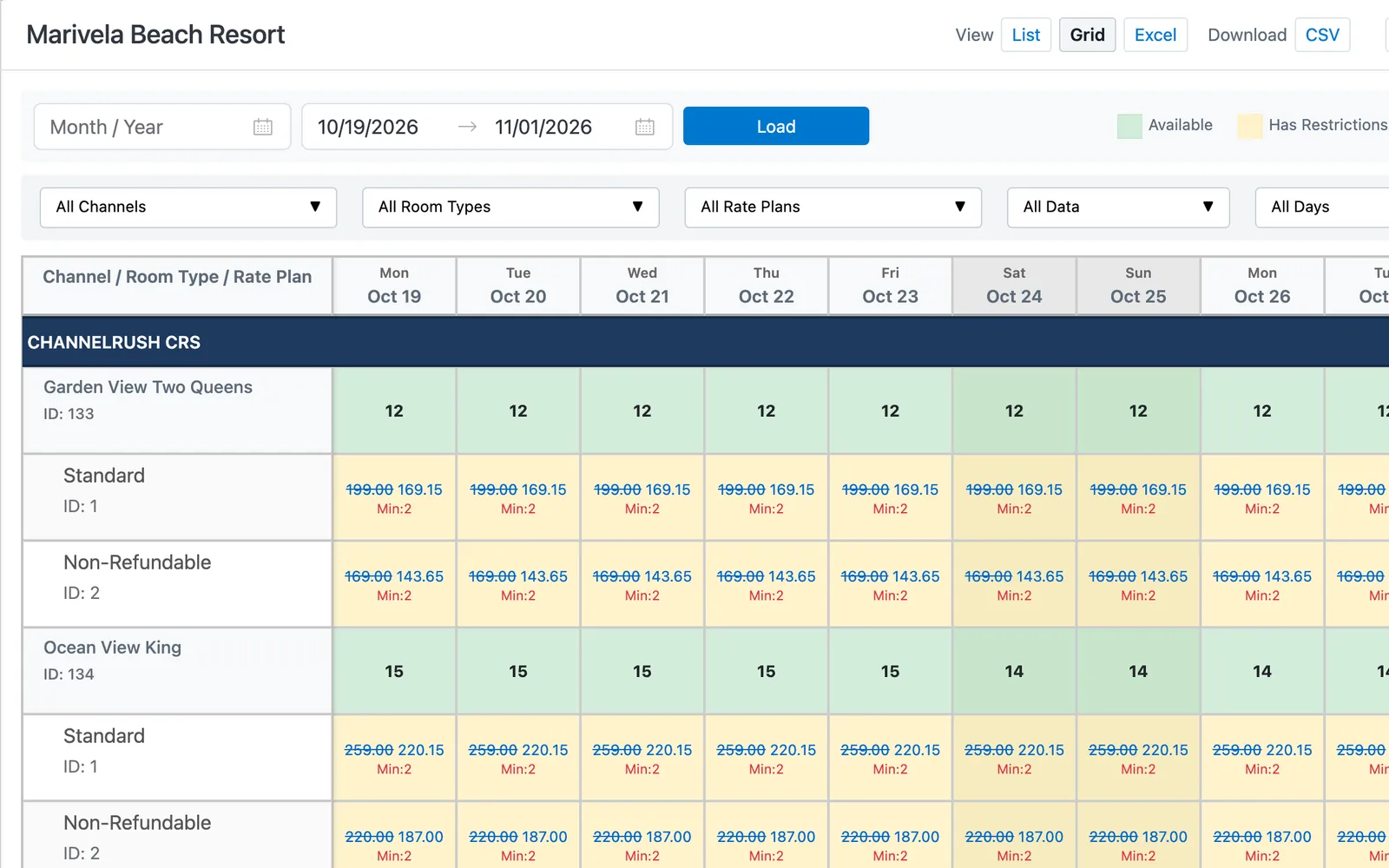Viewport: 1389px width, 868px height.
Task: Select the Sun Oct 25 column header
Action: (x=1138, y=286)
